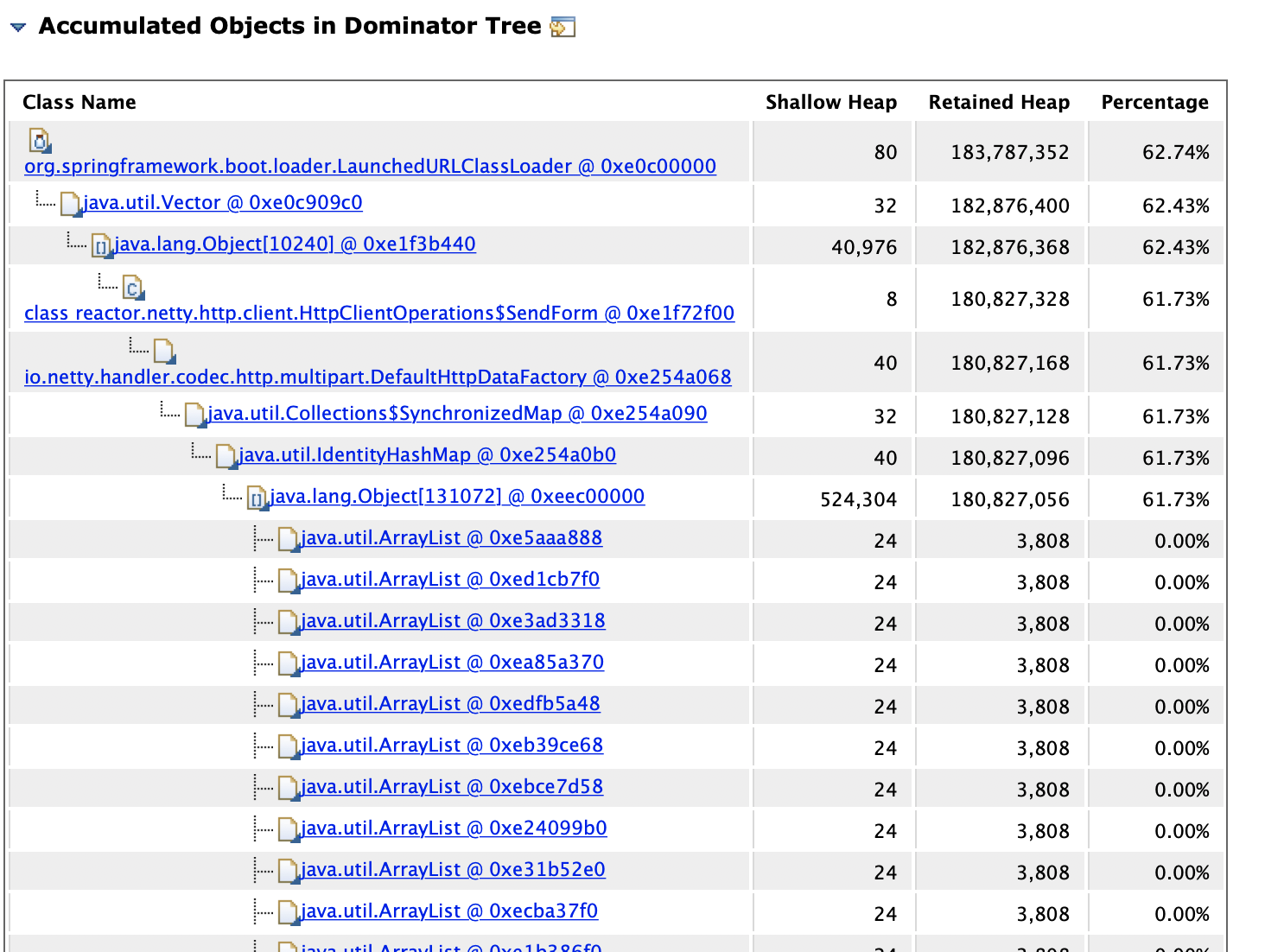Open java.util.ArrayList @ 0xe3ad3318 link
Viewport: 1284px width, 952px height.
click(453, 620)
